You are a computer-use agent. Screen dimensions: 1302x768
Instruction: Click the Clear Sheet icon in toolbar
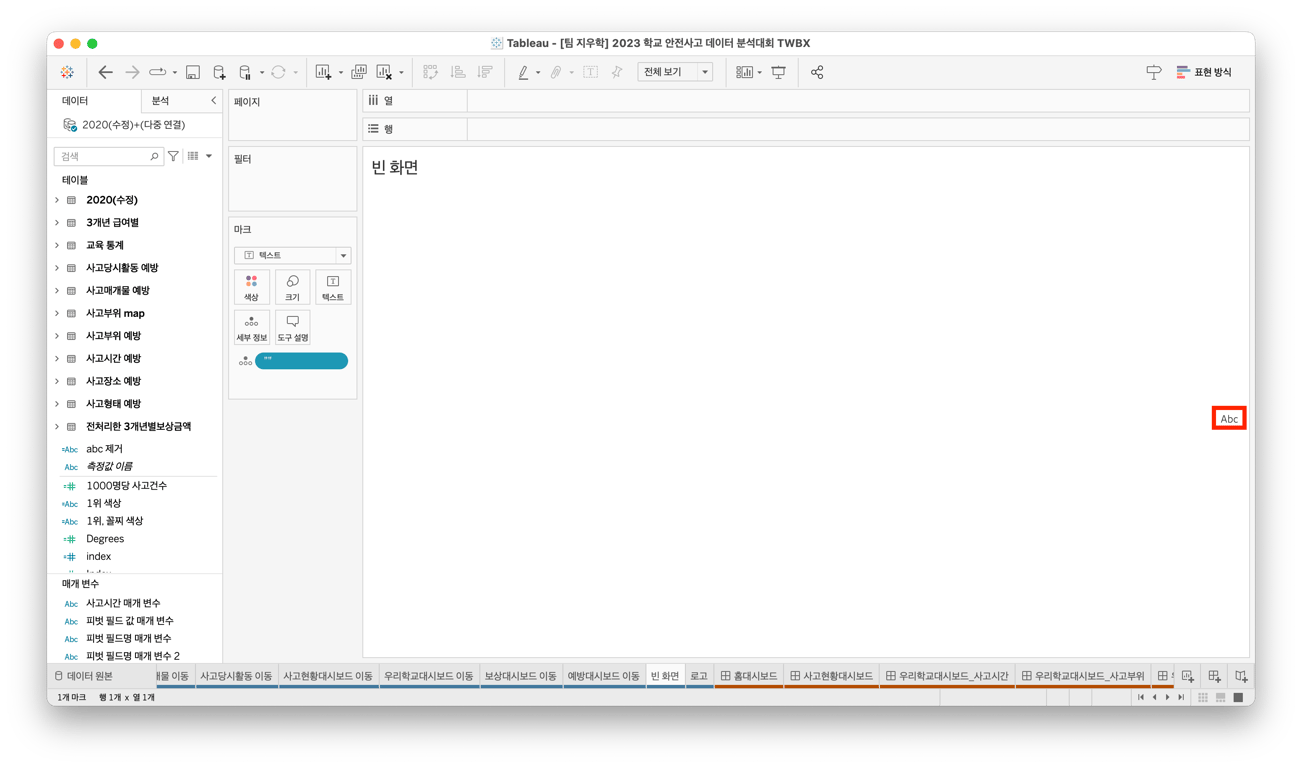[x=384, y=71]
